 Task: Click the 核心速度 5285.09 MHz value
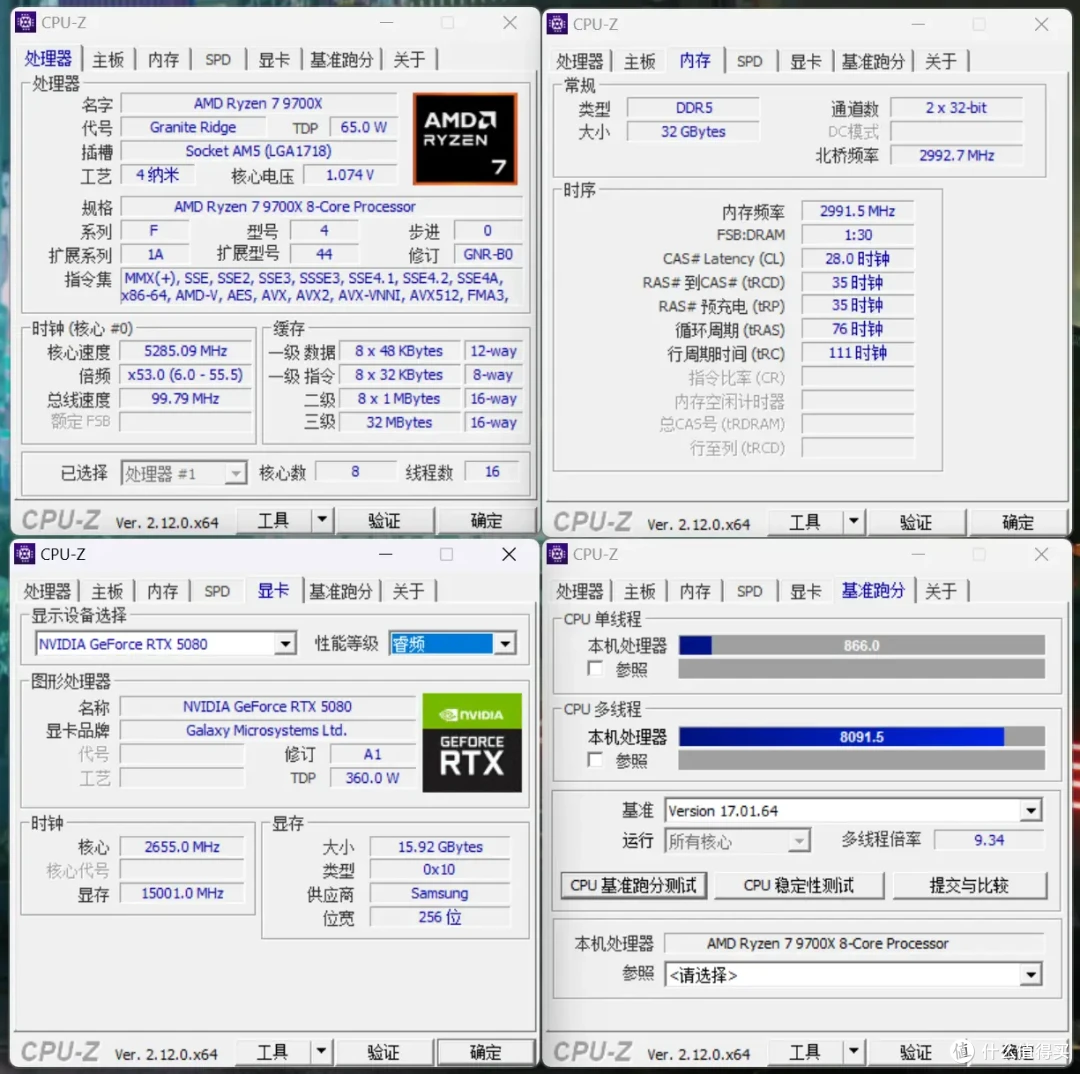point(185,351)
